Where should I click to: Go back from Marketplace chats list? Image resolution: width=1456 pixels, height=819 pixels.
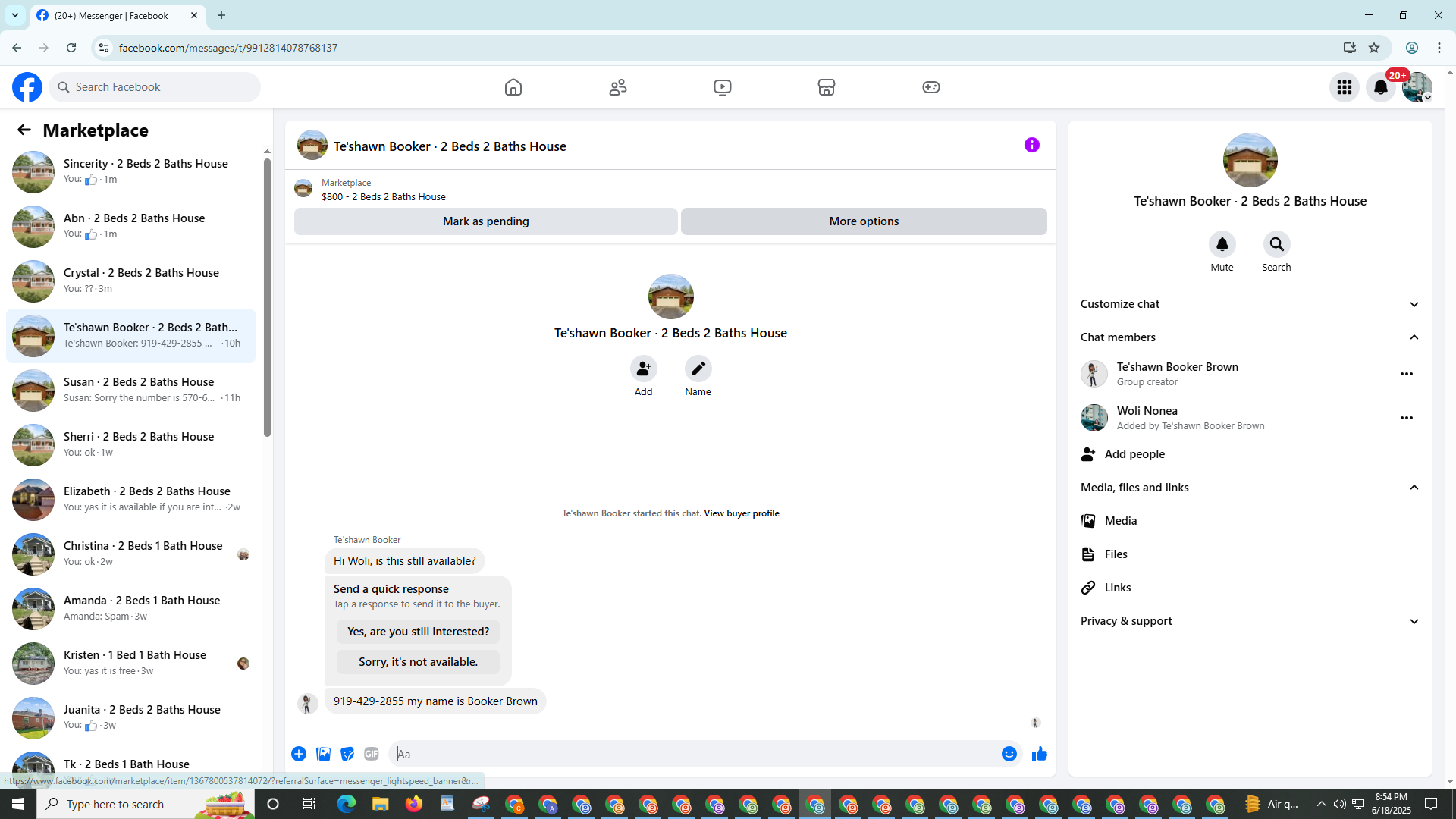coord(24,130)
